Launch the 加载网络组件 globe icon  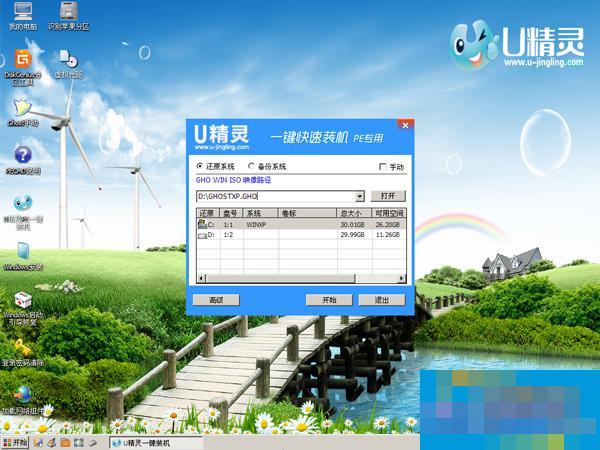click(23, 400)
